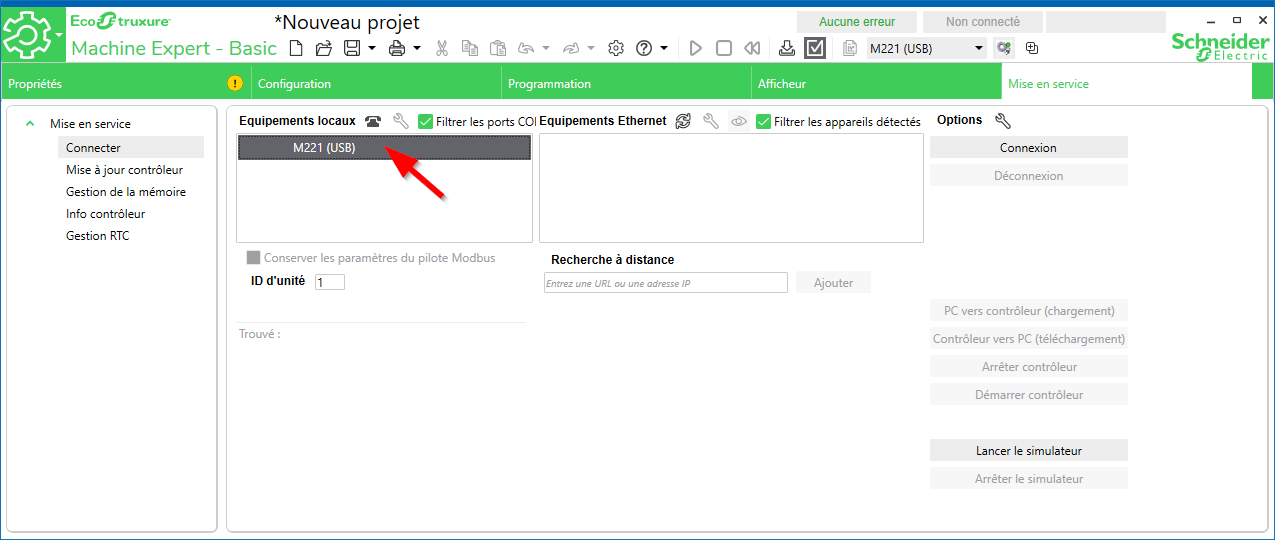
Task: Click Arrêter le simulateur button
Action: tap(1028, 479)
